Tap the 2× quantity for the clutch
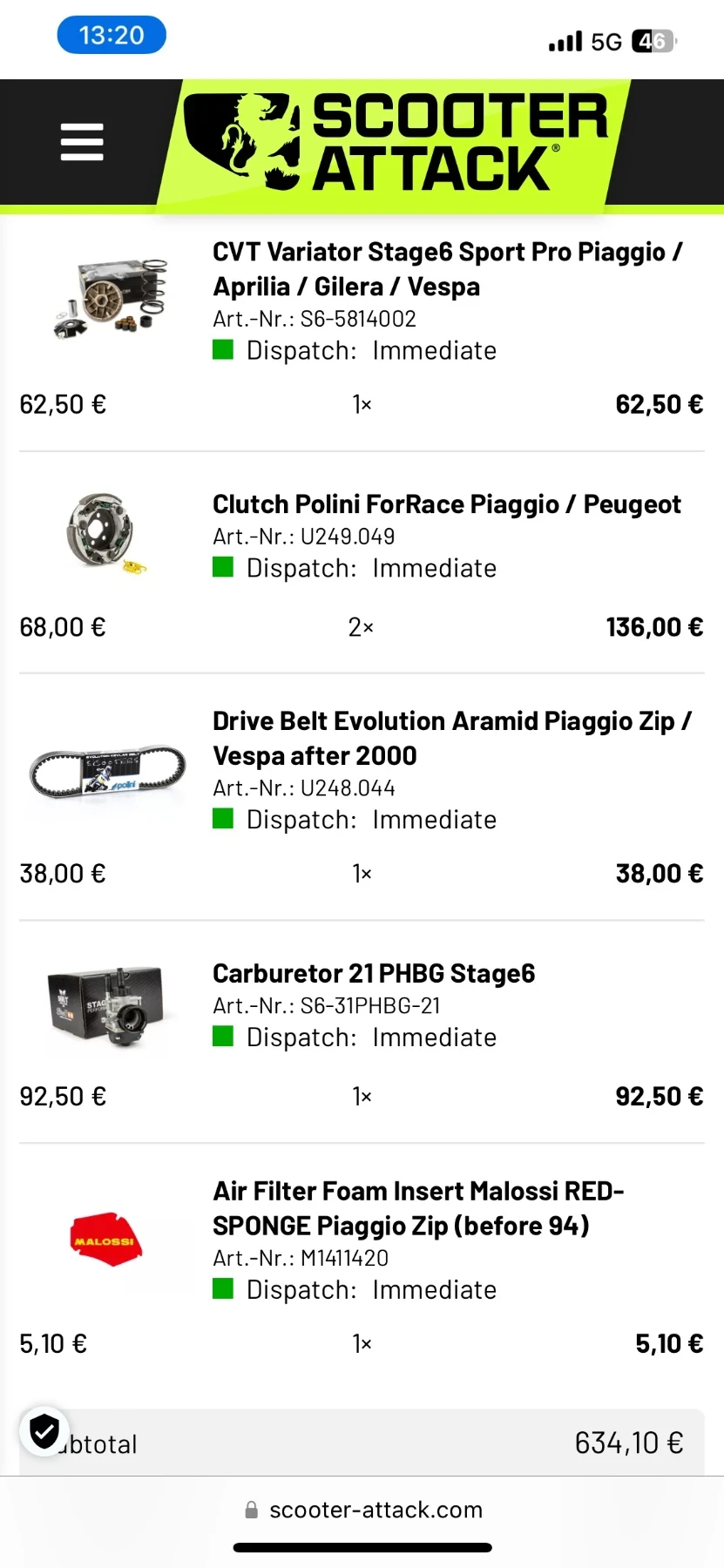This screenshot has height=1568, width=724. coord(361,627)
